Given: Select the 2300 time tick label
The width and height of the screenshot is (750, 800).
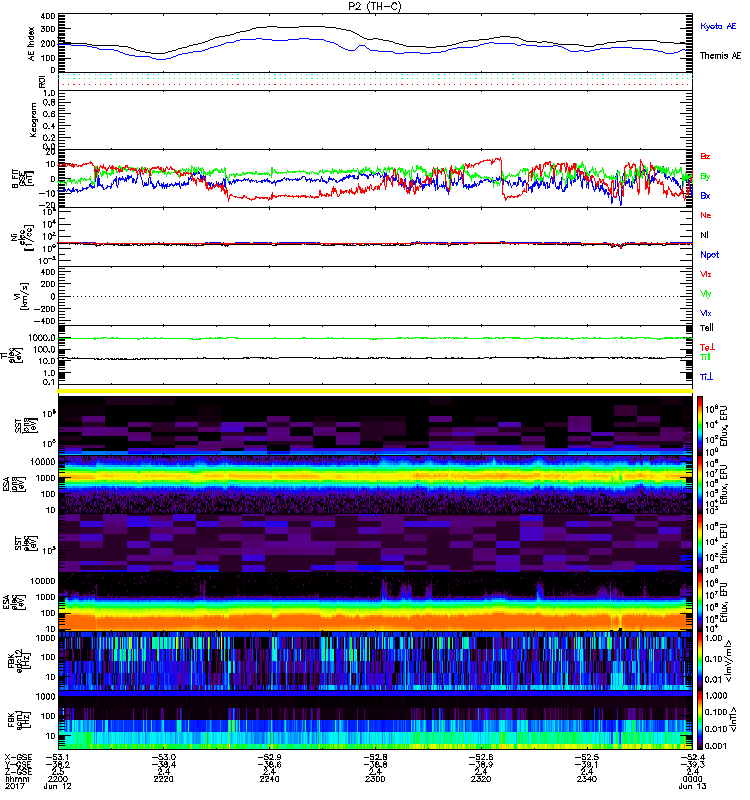Looking at the screenshot, I should (375, 779).
